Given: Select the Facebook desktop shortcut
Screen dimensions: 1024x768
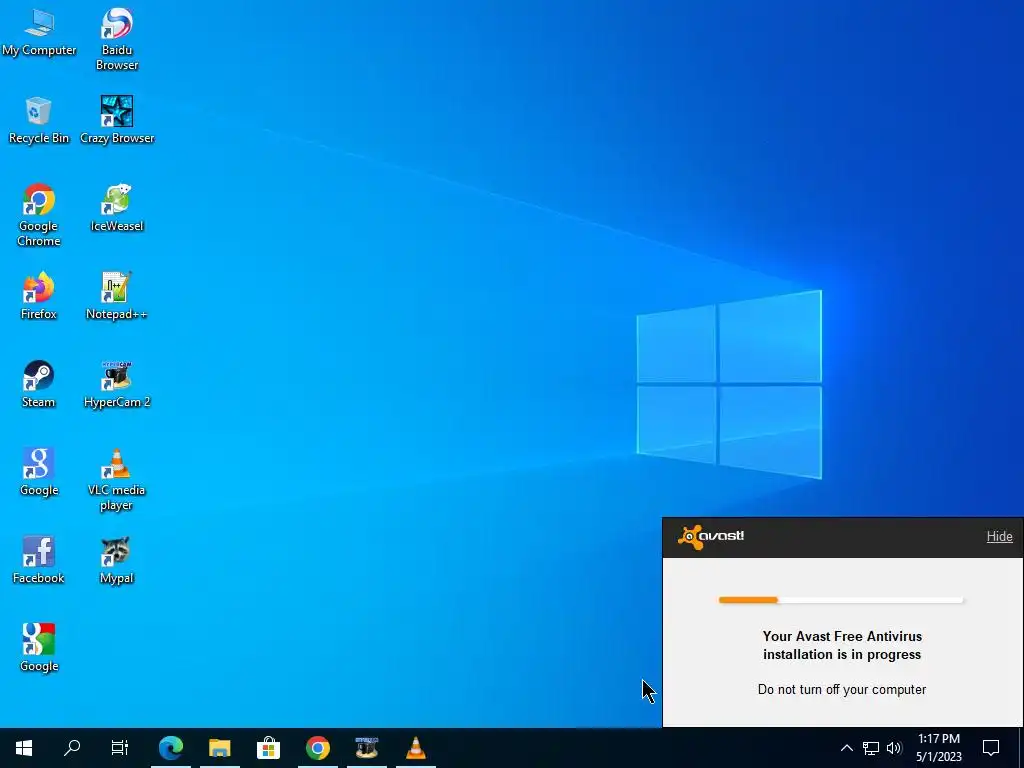Looking at the screenshot, I should pyautogui.click(x=39, y=560).
